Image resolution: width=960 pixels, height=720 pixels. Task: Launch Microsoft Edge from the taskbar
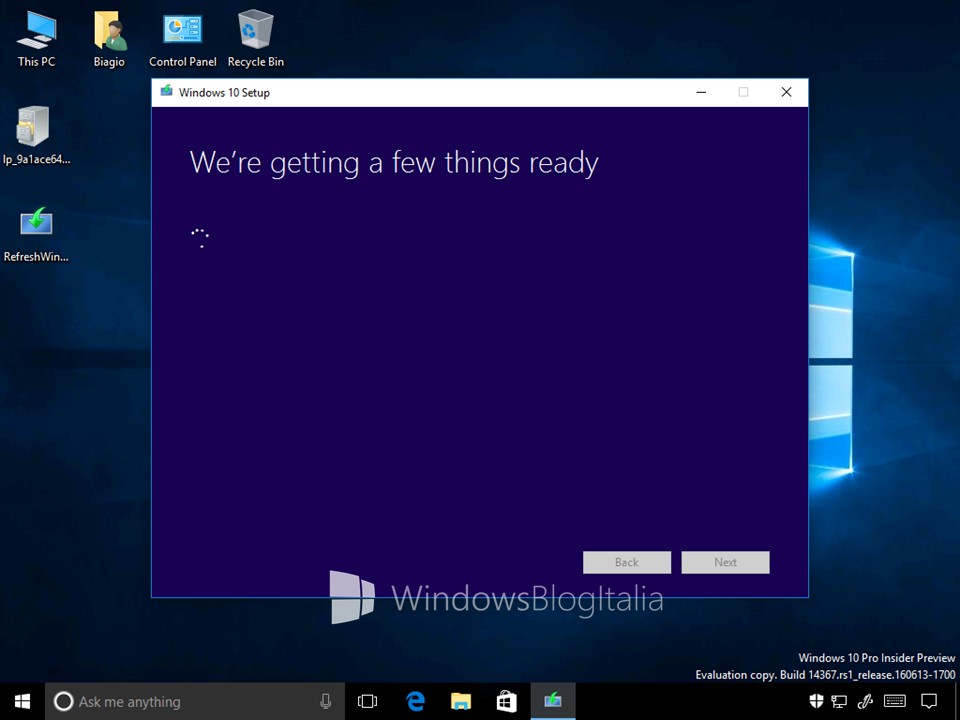416,702
